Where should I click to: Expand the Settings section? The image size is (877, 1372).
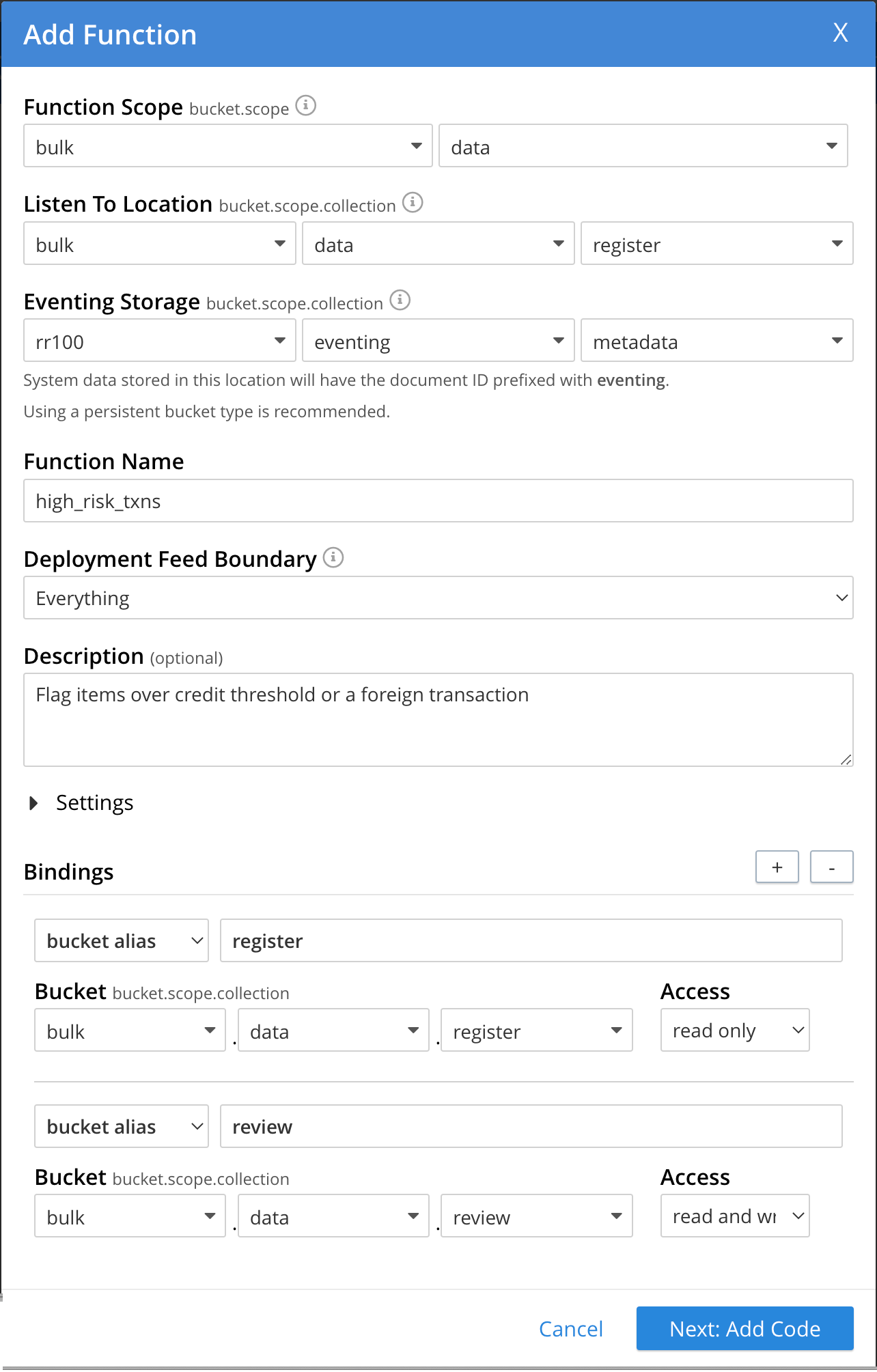click(34, 803)
